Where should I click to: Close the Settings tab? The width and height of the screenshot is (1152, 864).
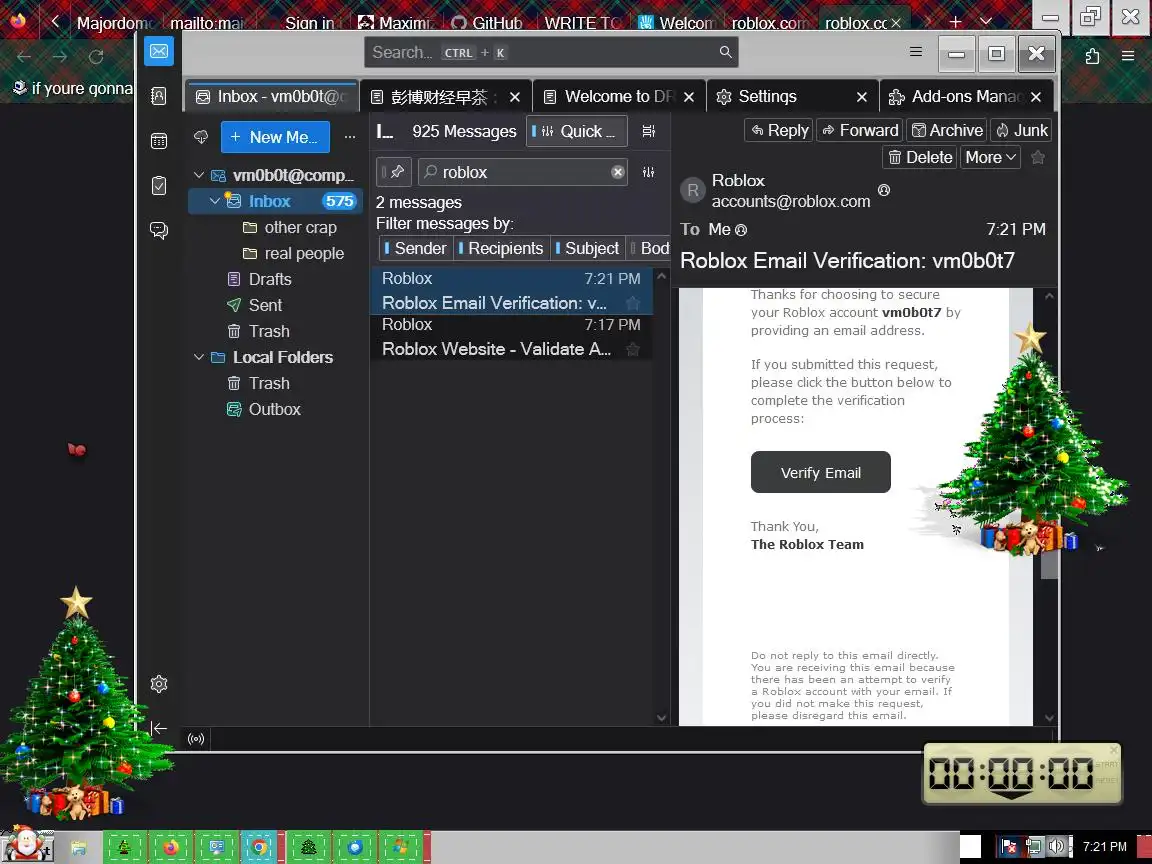pos(862,97)
